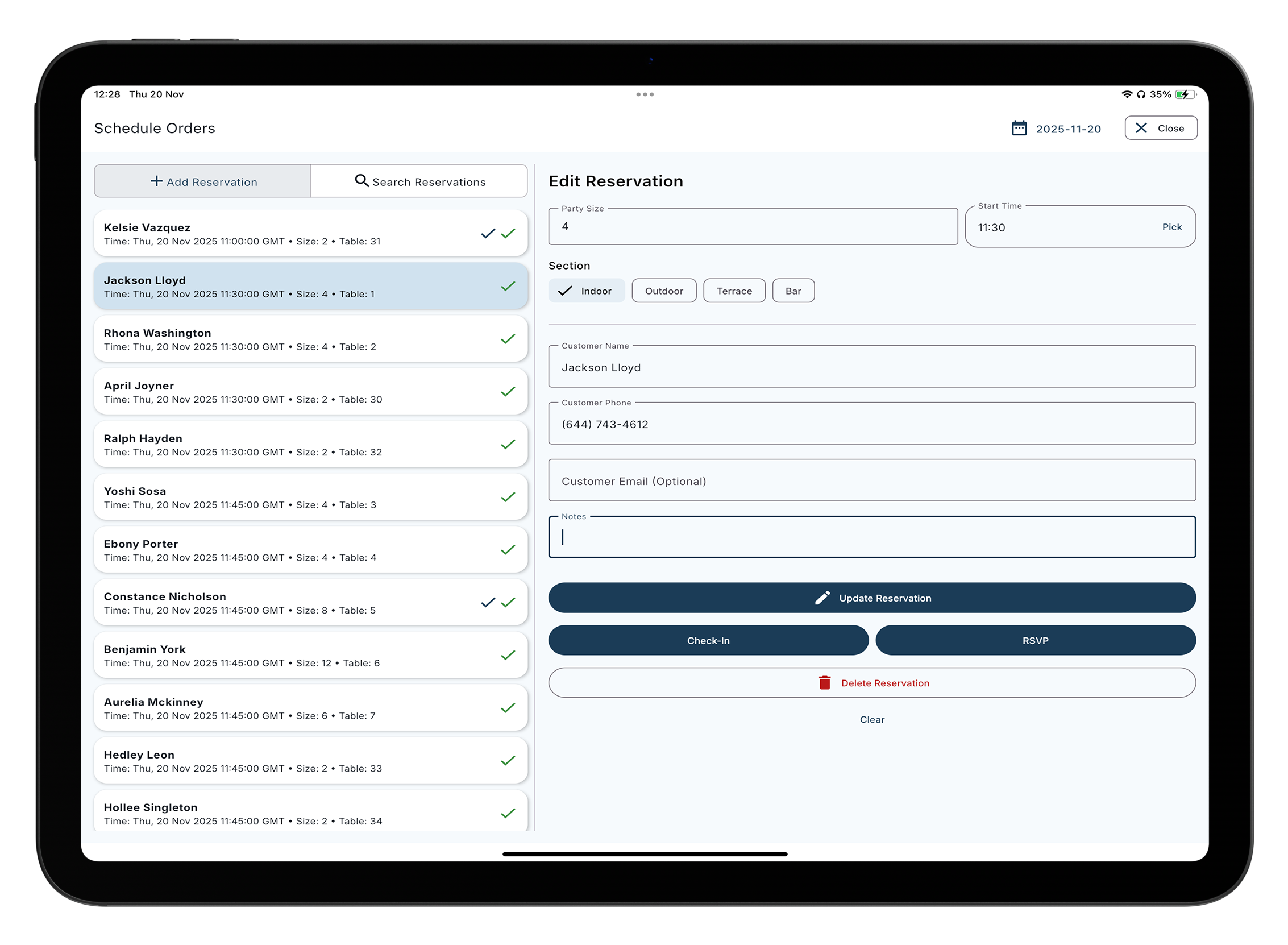Tap the three-dots multitasking icon at top
Viewport: 1288px width, 945px height.
[x=645, y=94]
